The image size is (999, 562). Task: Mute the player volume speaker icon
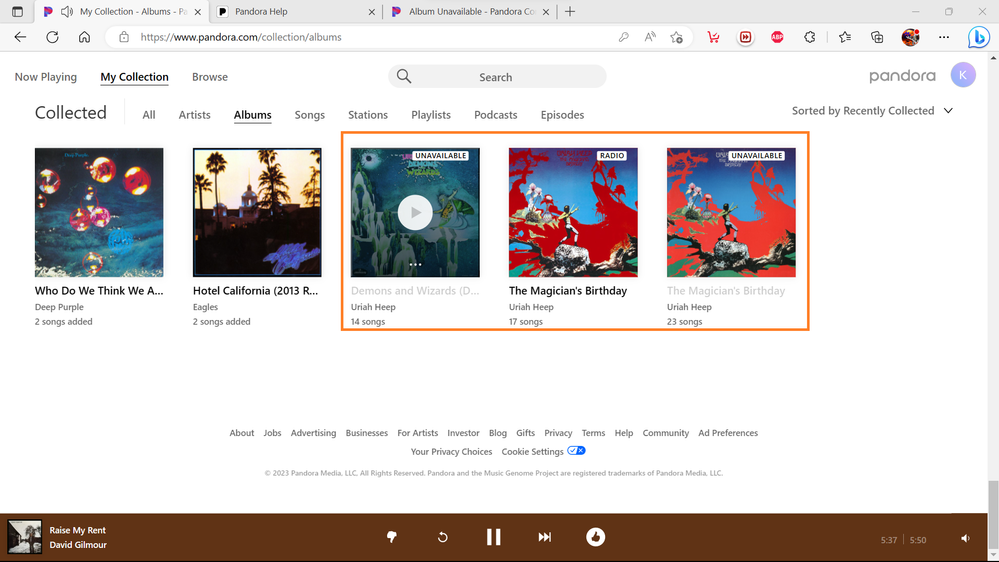(965, 539)
